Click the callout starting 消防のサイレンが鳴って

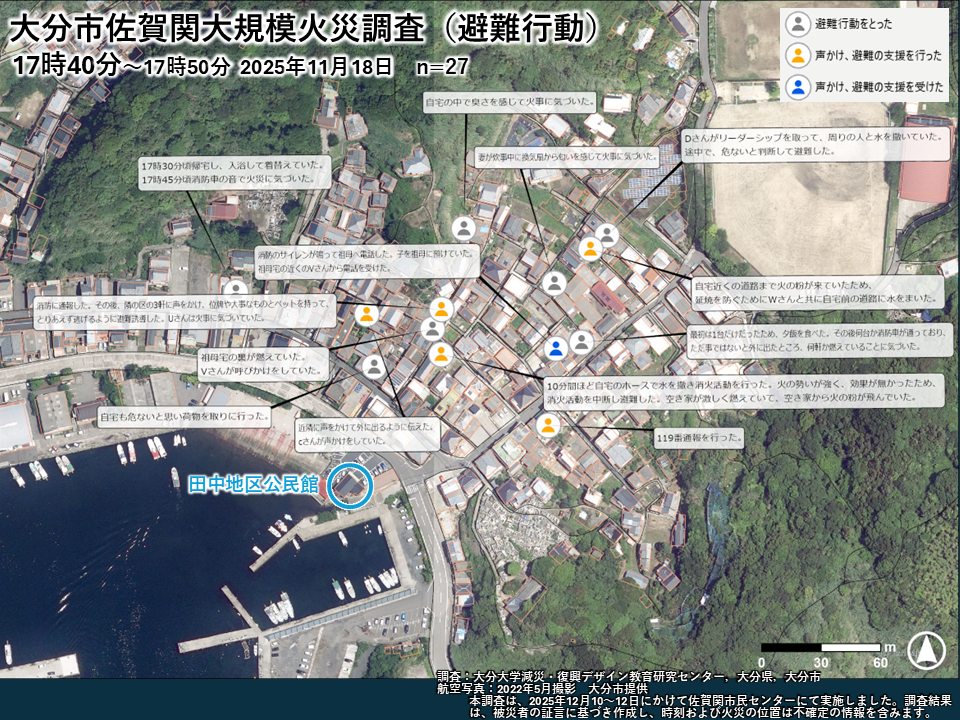pos(368,260)
